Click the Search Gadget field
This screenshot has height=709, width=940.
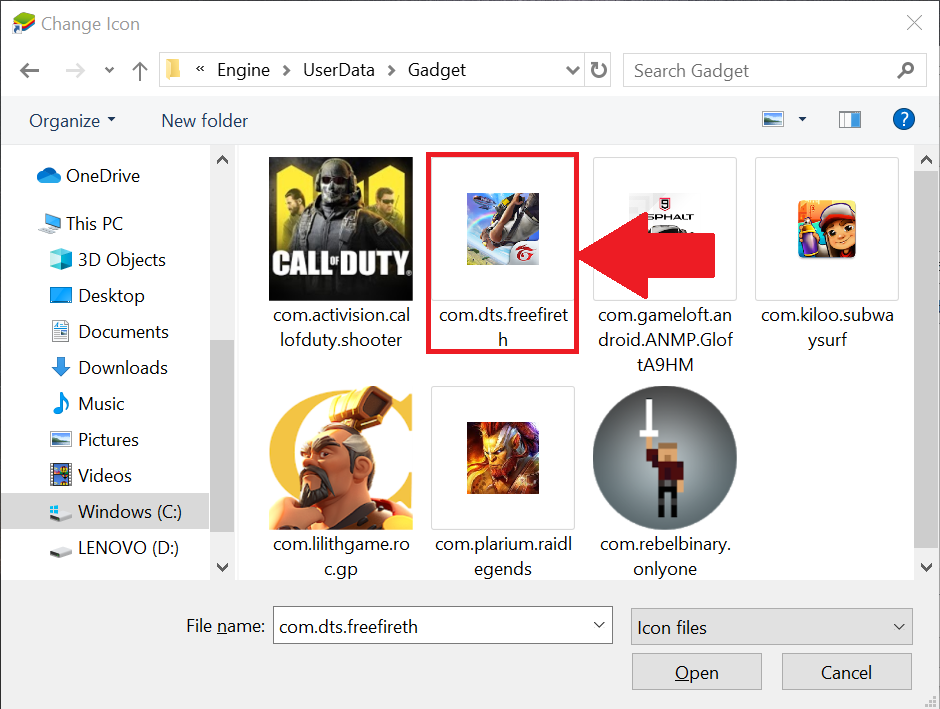click(775, 70)
